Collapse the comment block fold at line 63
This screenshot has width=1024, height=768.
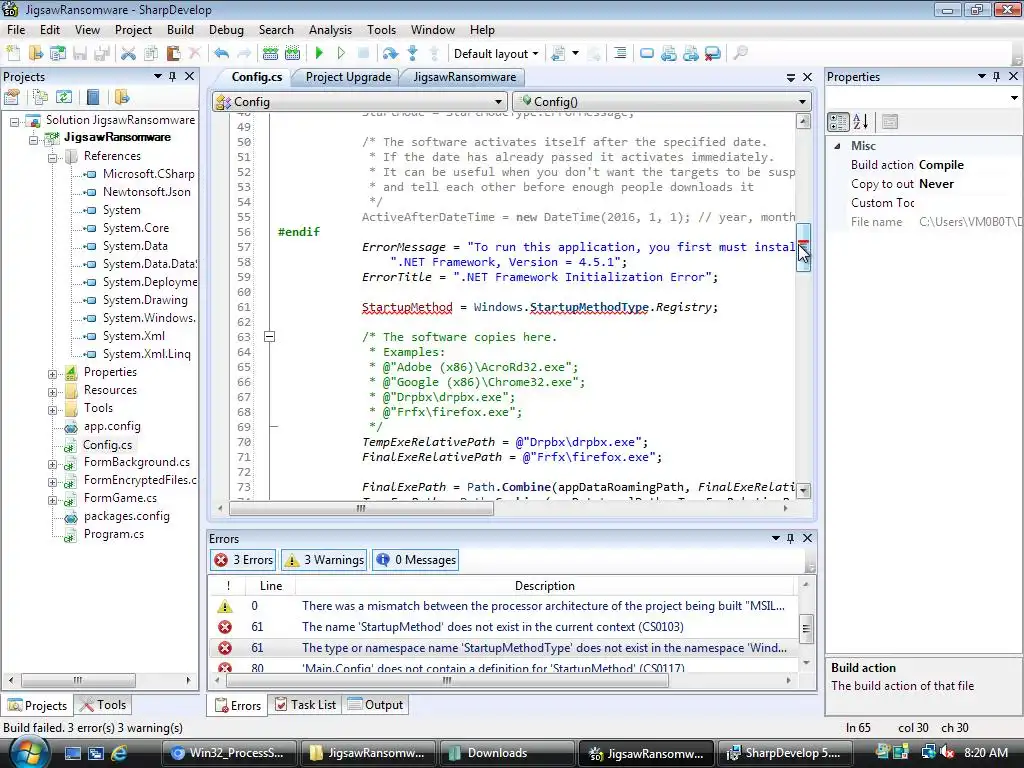[x=269, y=337]
